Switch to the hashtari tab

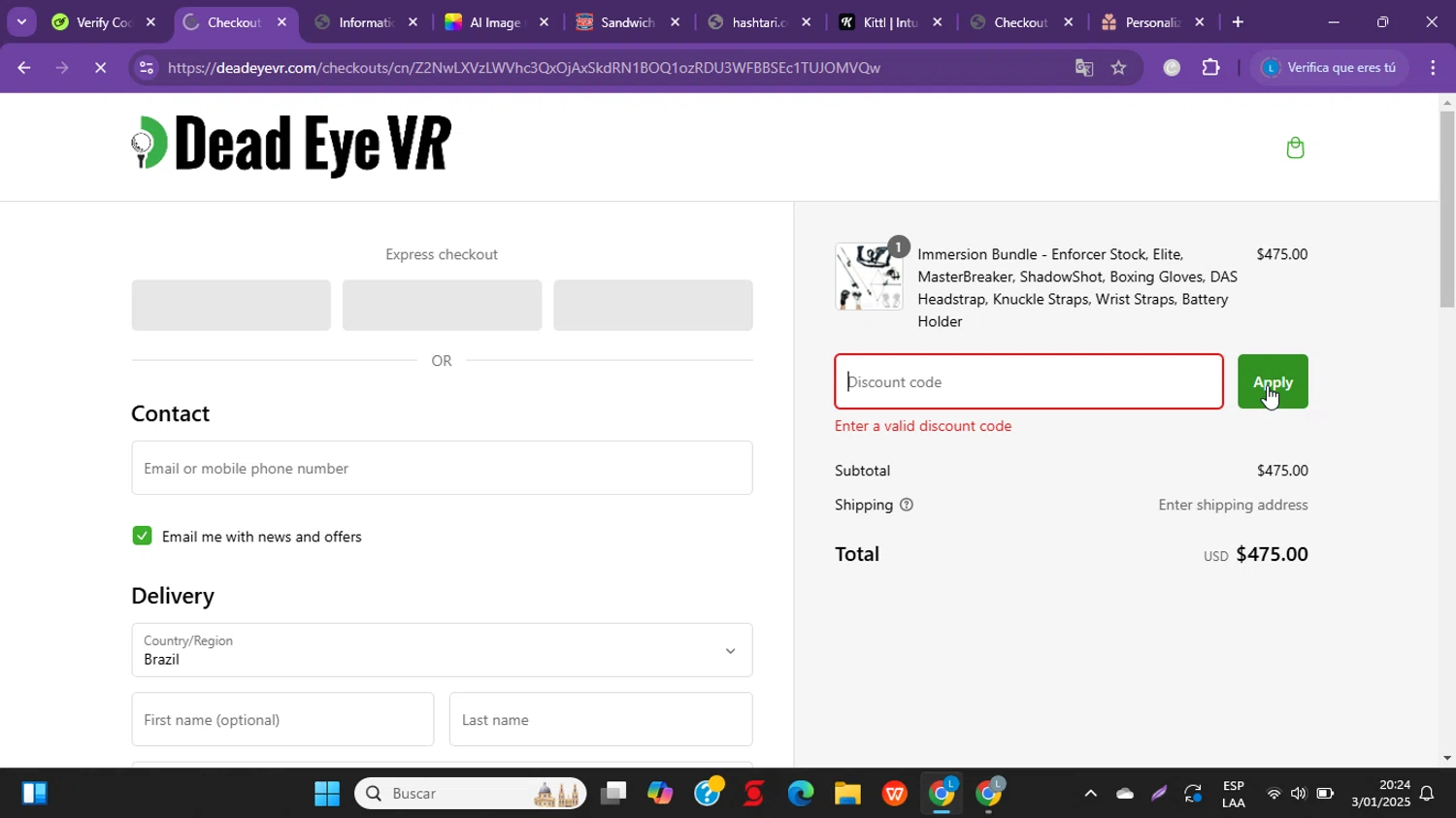click(758, 22)
